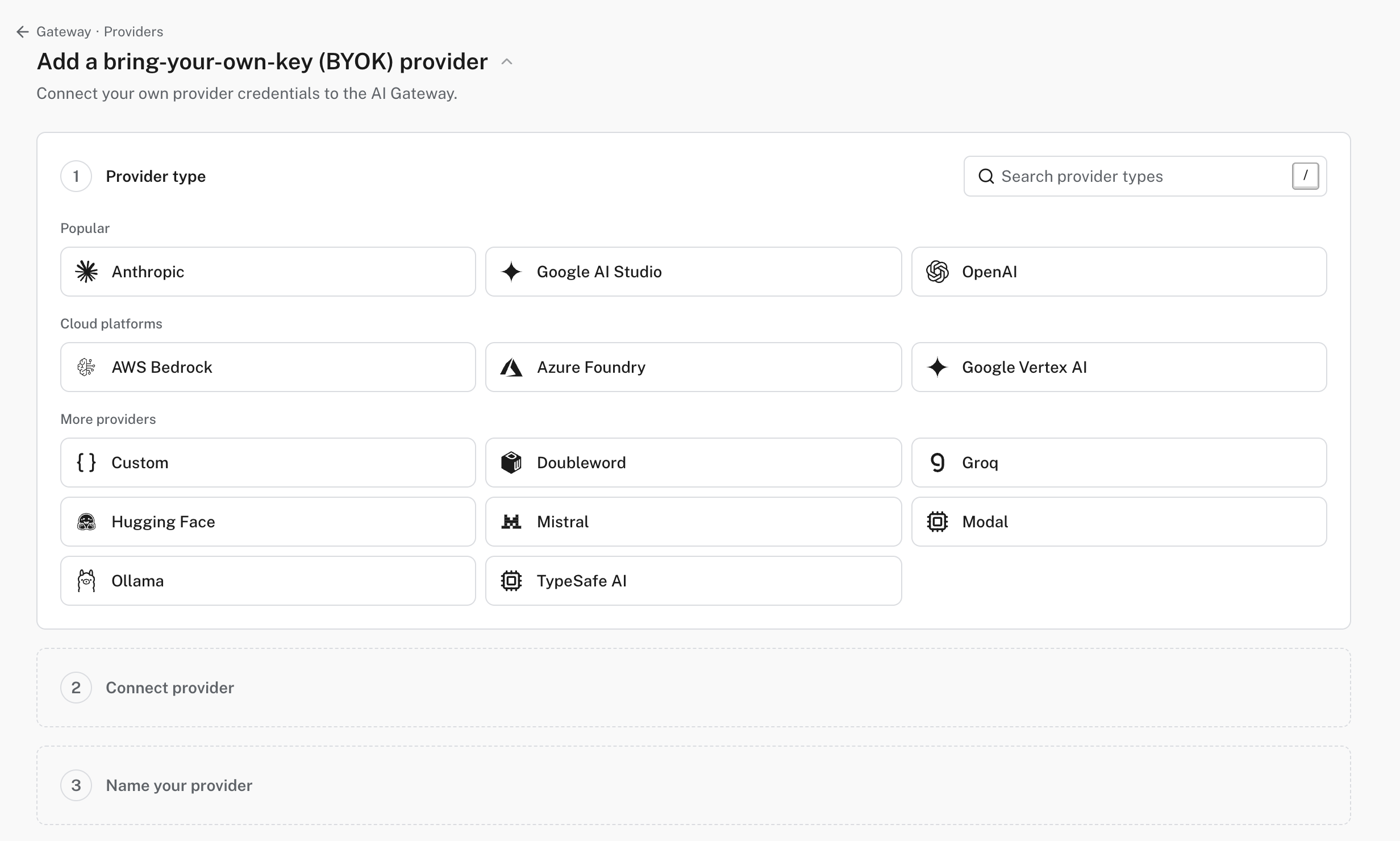Click the search magnifier icon
Viewport: 1400px width, 841px height.
(986, 176)
